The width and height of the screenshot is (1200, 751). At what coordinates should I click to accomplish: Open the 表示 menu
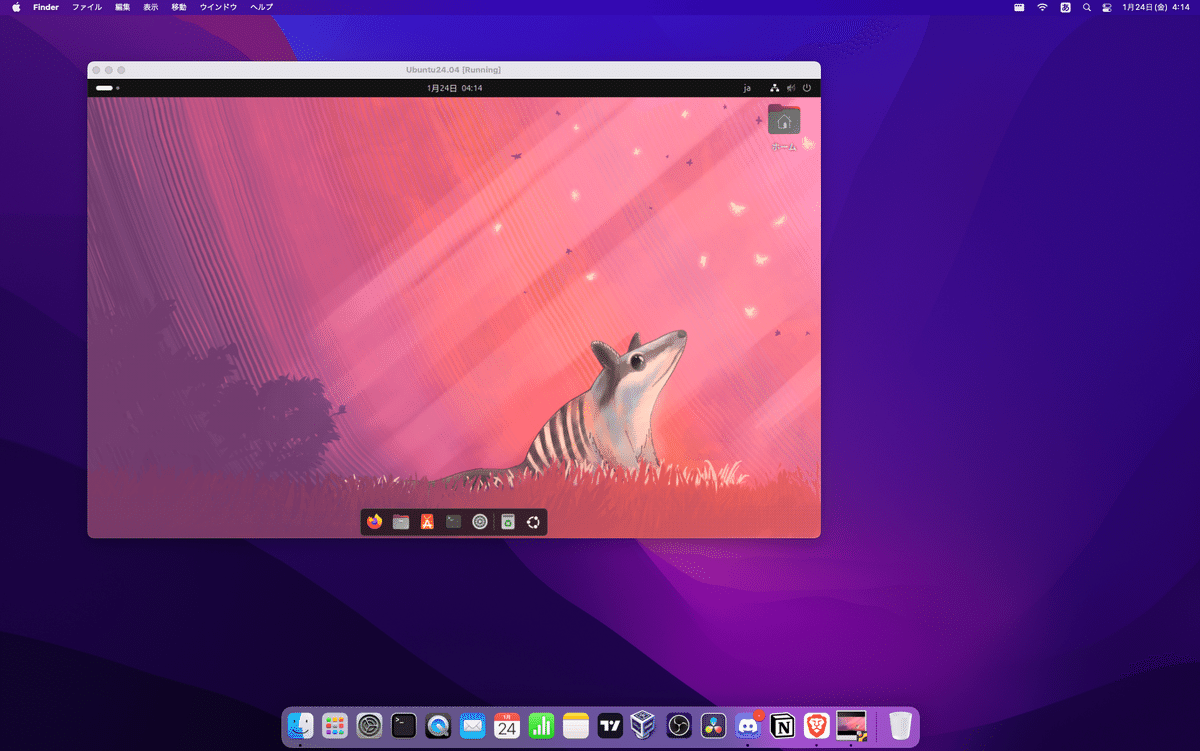pos(150,7)
